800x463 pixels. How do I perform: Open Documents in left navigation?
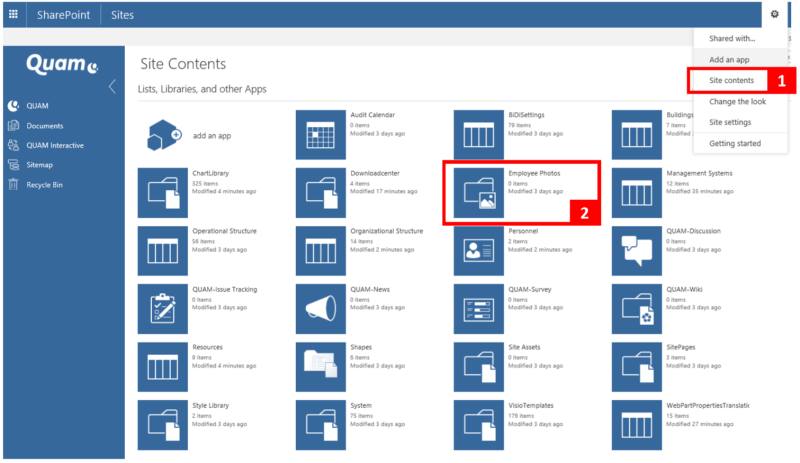(45, 126)
